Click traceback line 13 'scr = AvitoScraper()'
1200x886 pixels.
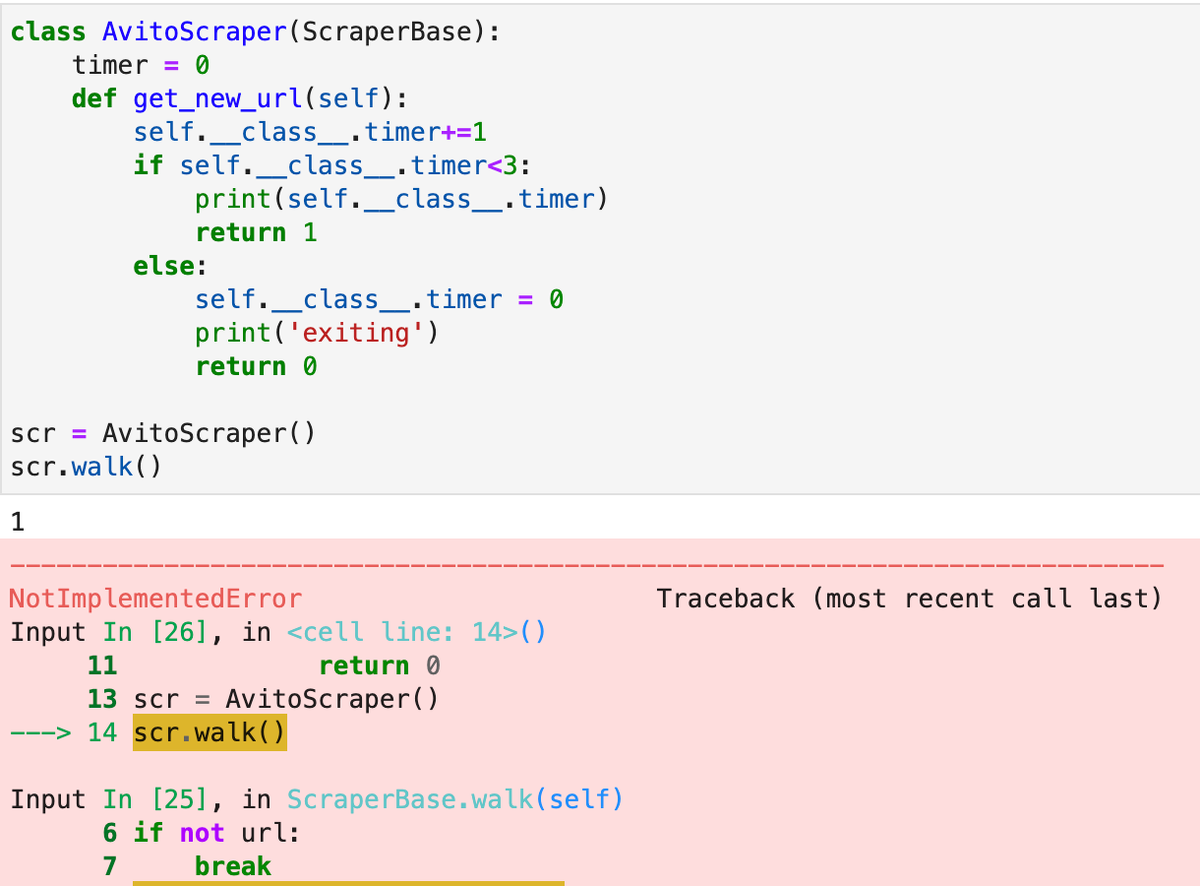pyautogui.click(x=263, y=699)
